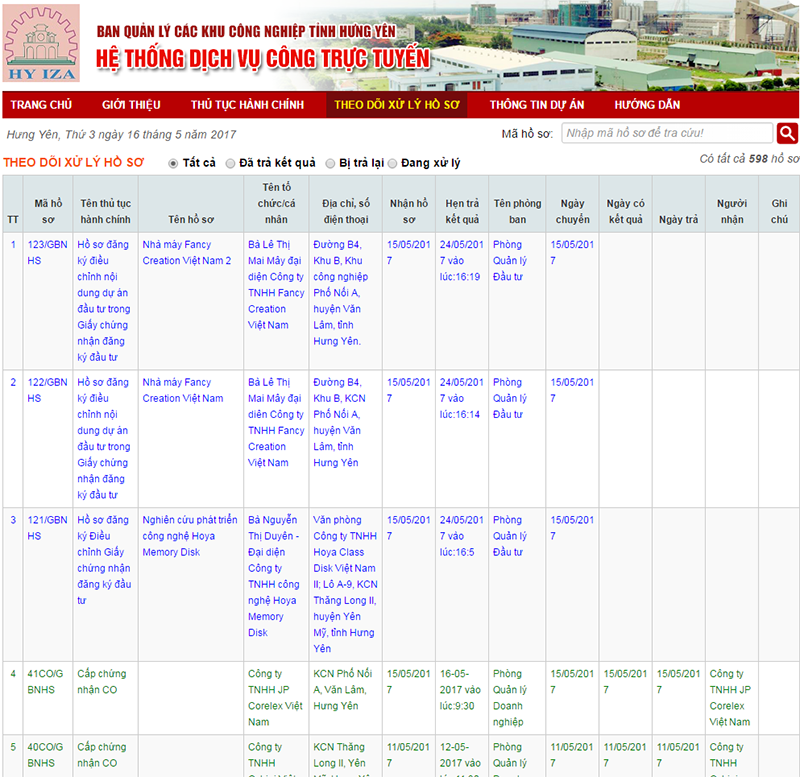Click 'Có tất cả 598 hồ sơ' count text
Screen dimensions: 800x777
(x=749, y=159)
